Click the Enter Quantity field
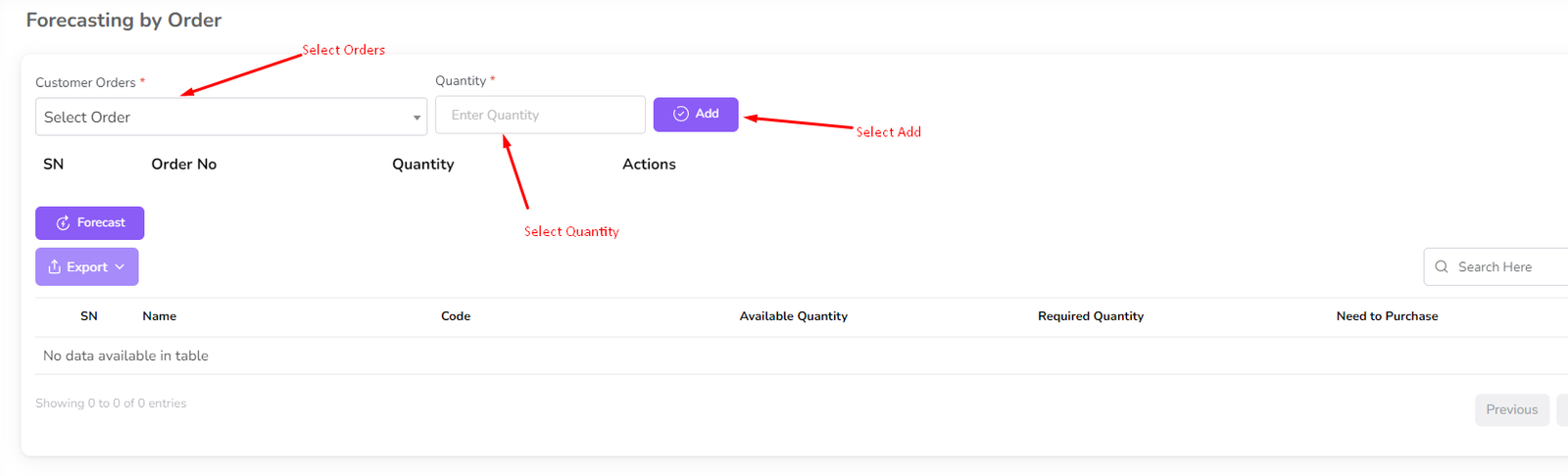Screen dimensions: 1568x476 540,115
